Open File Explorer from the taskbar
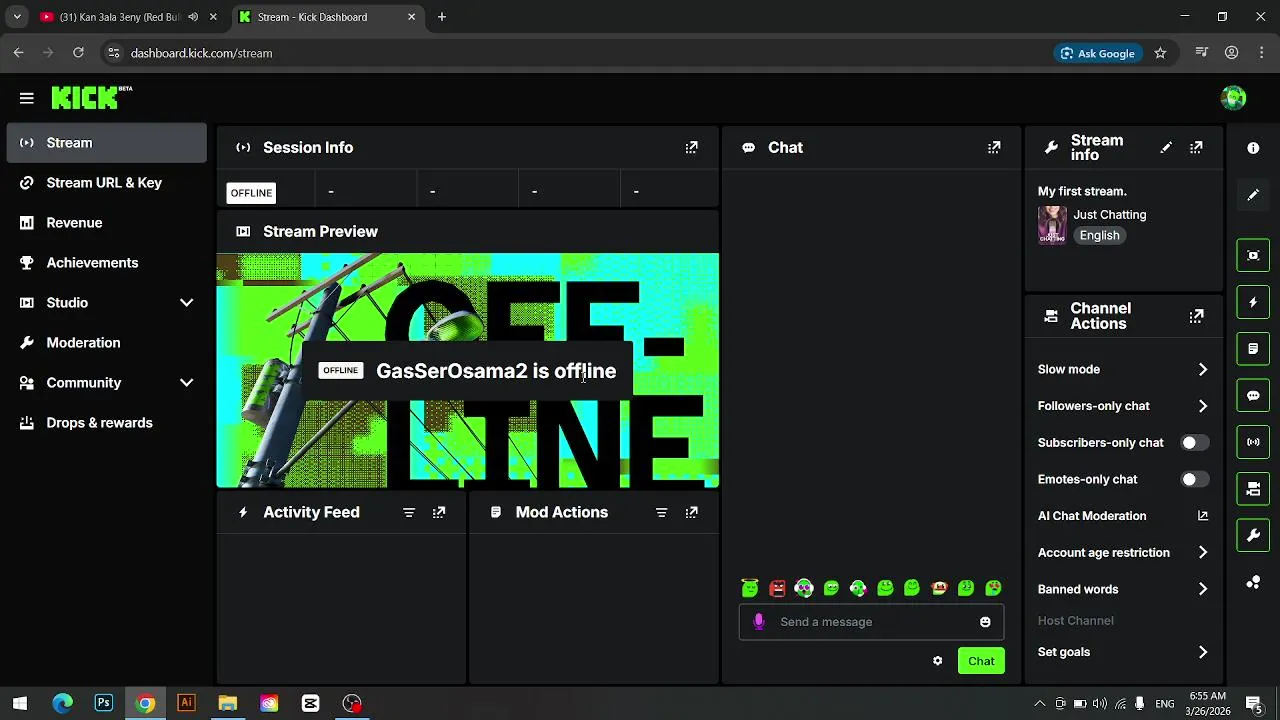Viewport: 1280px width, 720px height. coord(227,703)
